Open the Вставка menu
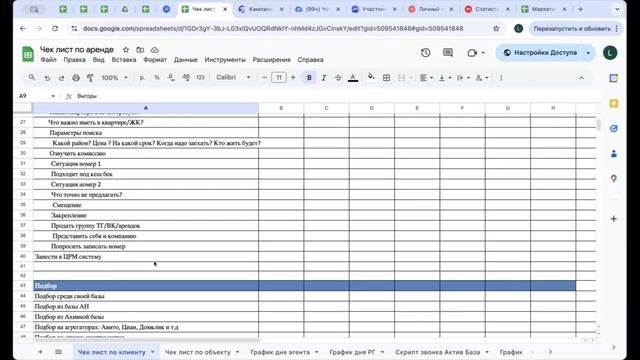The width and height of the screenshot is (640, 360). [x=124, y=60]
